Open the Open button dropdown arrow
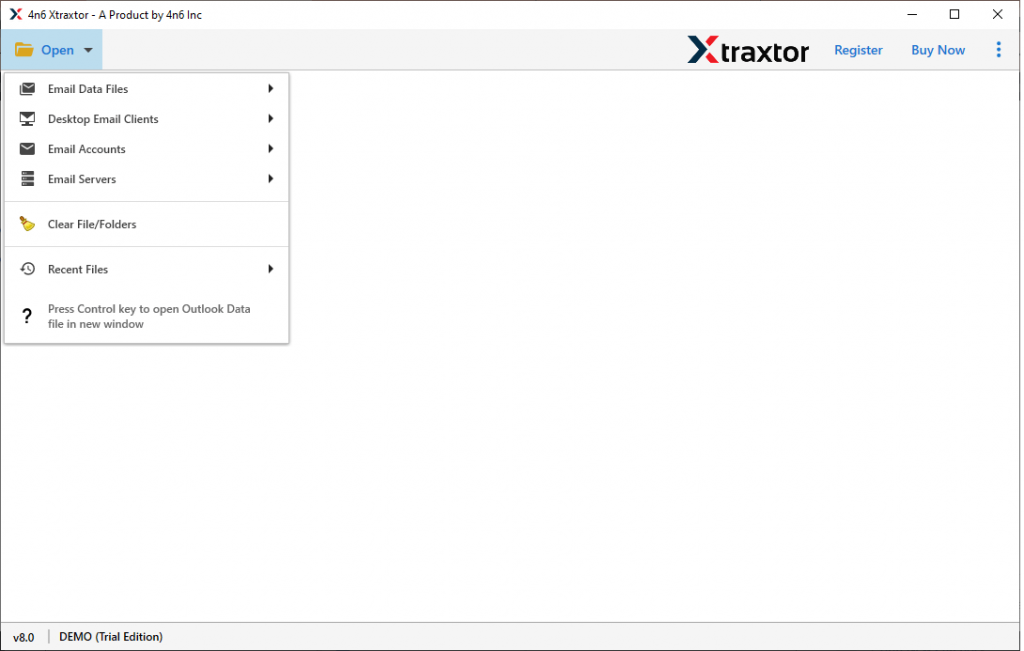 [x=87, y=50]
